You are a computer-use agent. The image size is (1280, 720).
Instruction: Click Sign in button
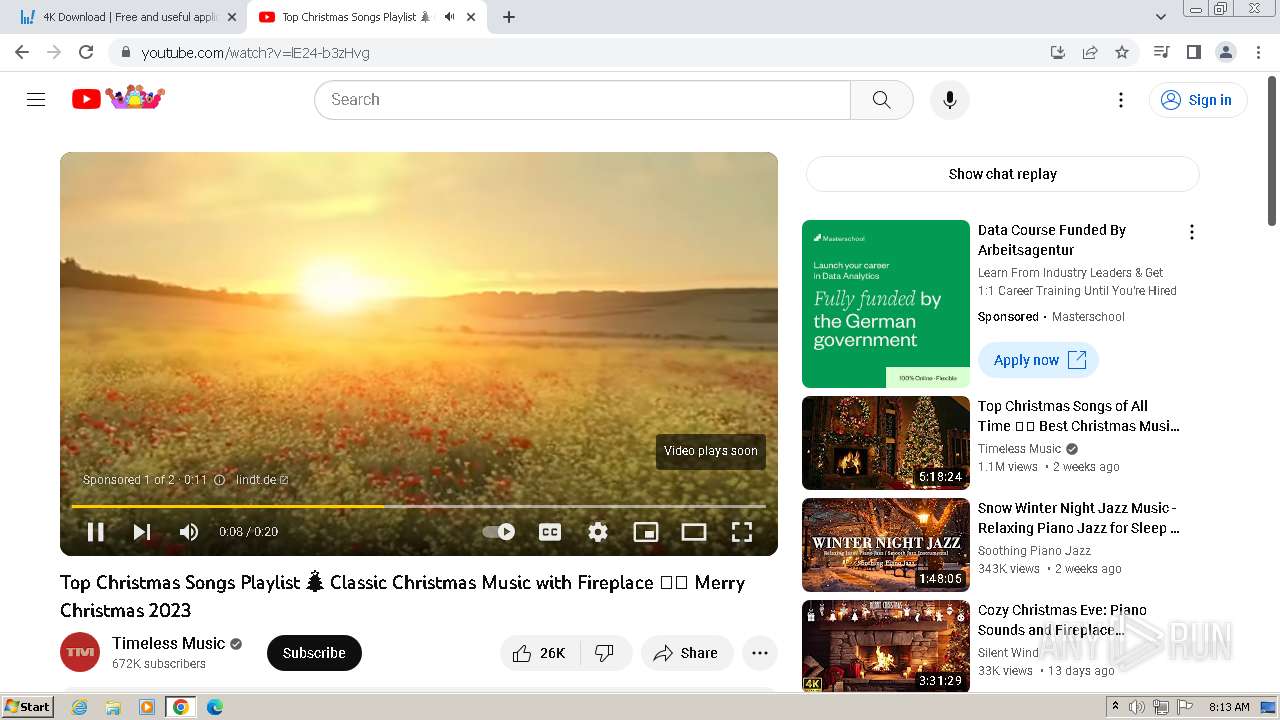pyautogui.click(x=1198, y=99)
